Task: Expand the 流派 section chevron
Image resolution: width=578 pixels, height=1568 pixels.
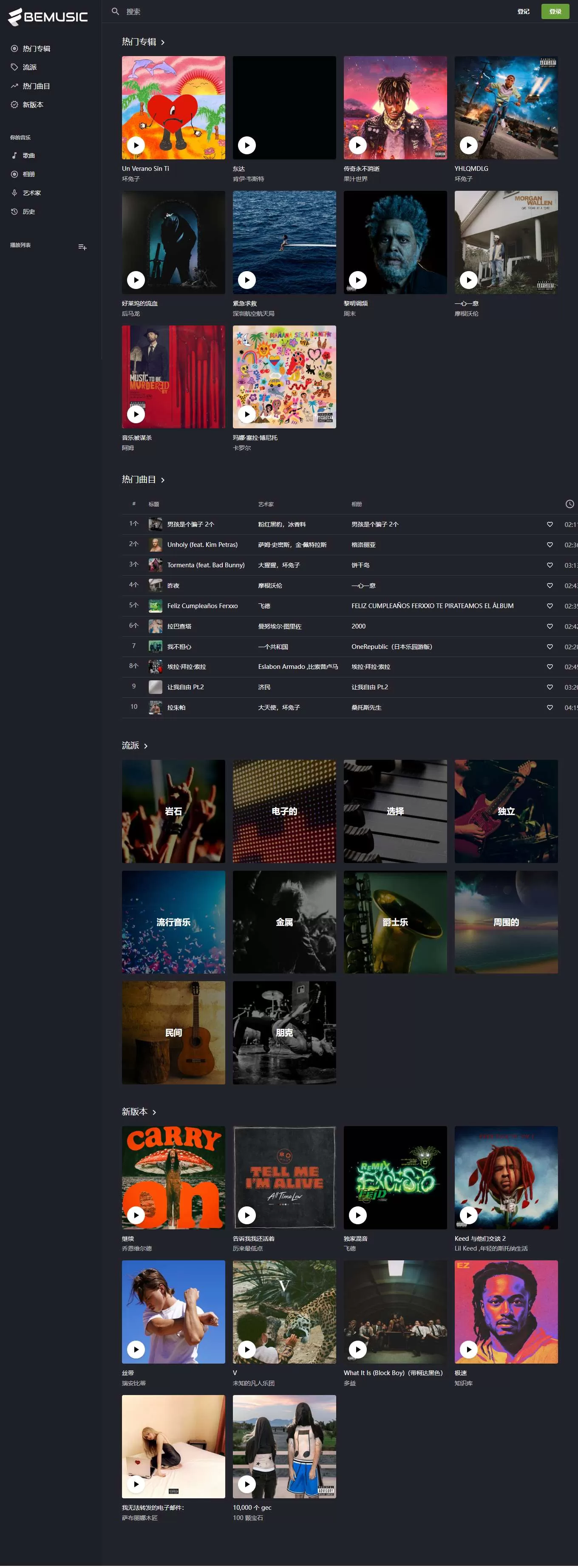Action: 146,746
